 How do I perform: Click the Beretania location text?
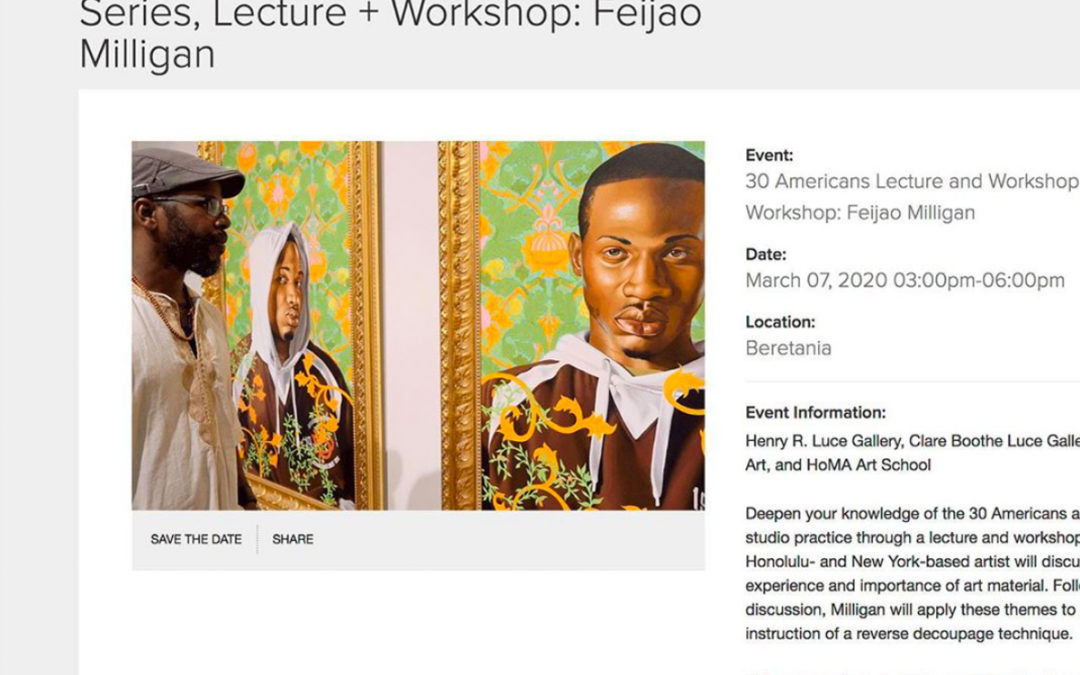[x=788, y=348]
